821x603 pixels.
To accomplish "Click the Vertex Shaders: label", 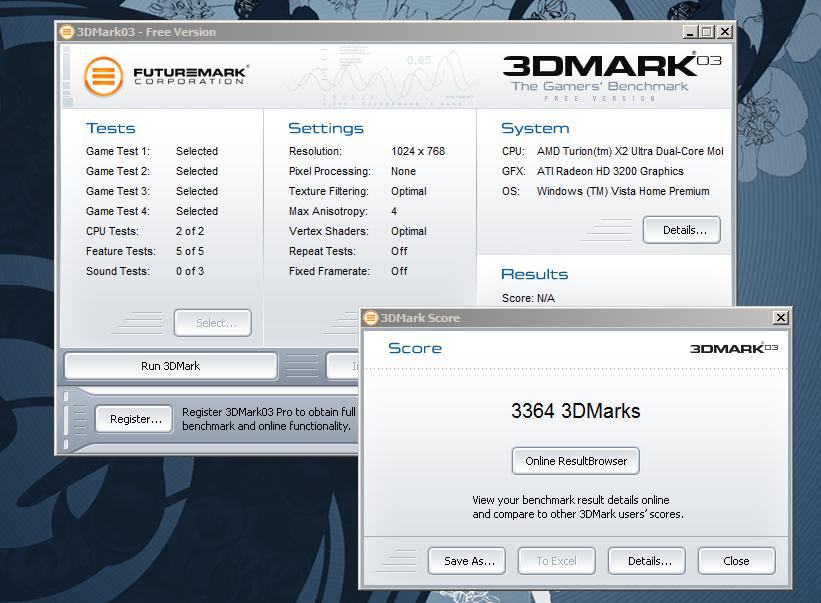I will [x=329, y=231].
